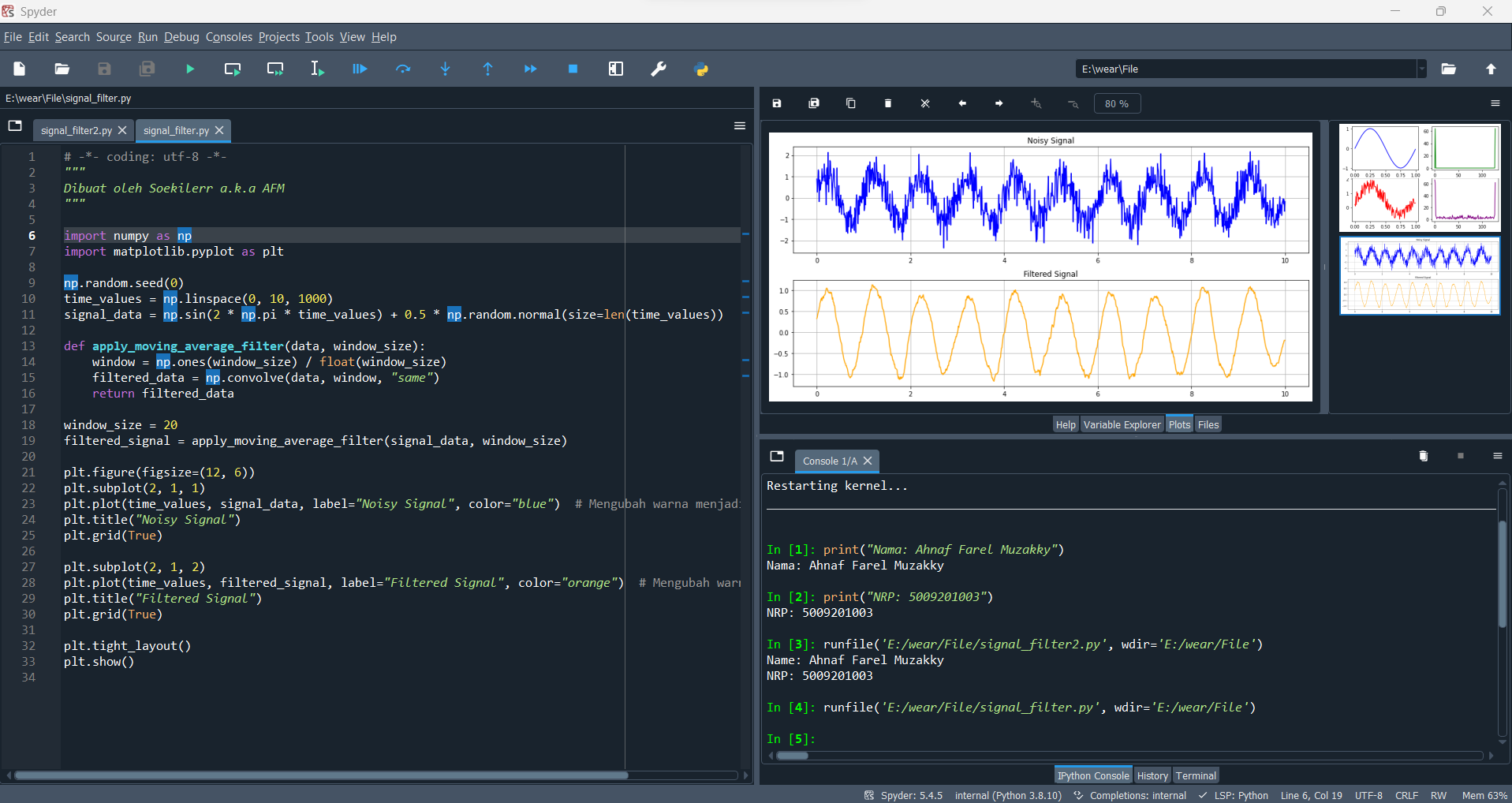Image resolution: width=1512 pixels, height=803 pixels.
Task: Stop the debugging session
Action: click(x=573, y=69)
